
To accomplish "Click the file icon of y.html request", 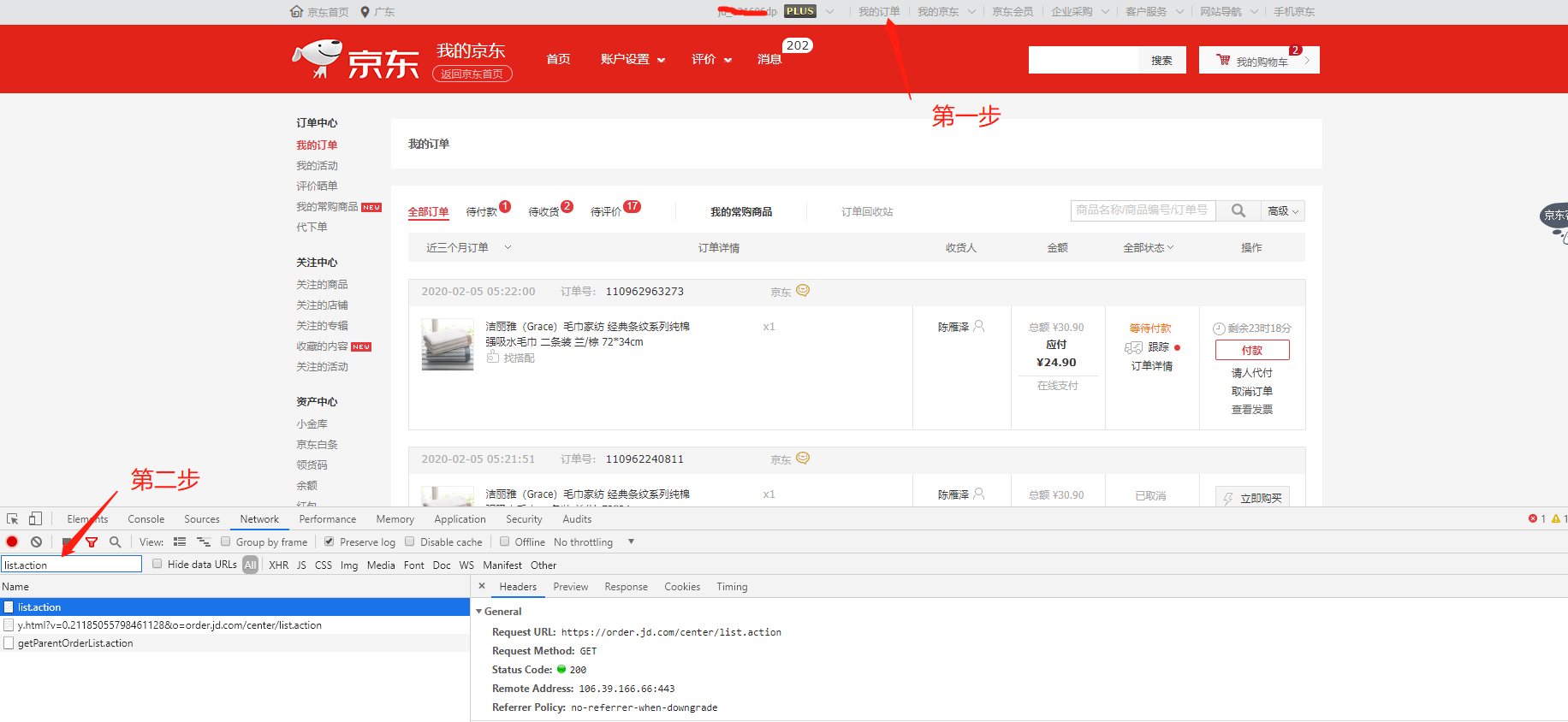I will [x=9, y=624].
